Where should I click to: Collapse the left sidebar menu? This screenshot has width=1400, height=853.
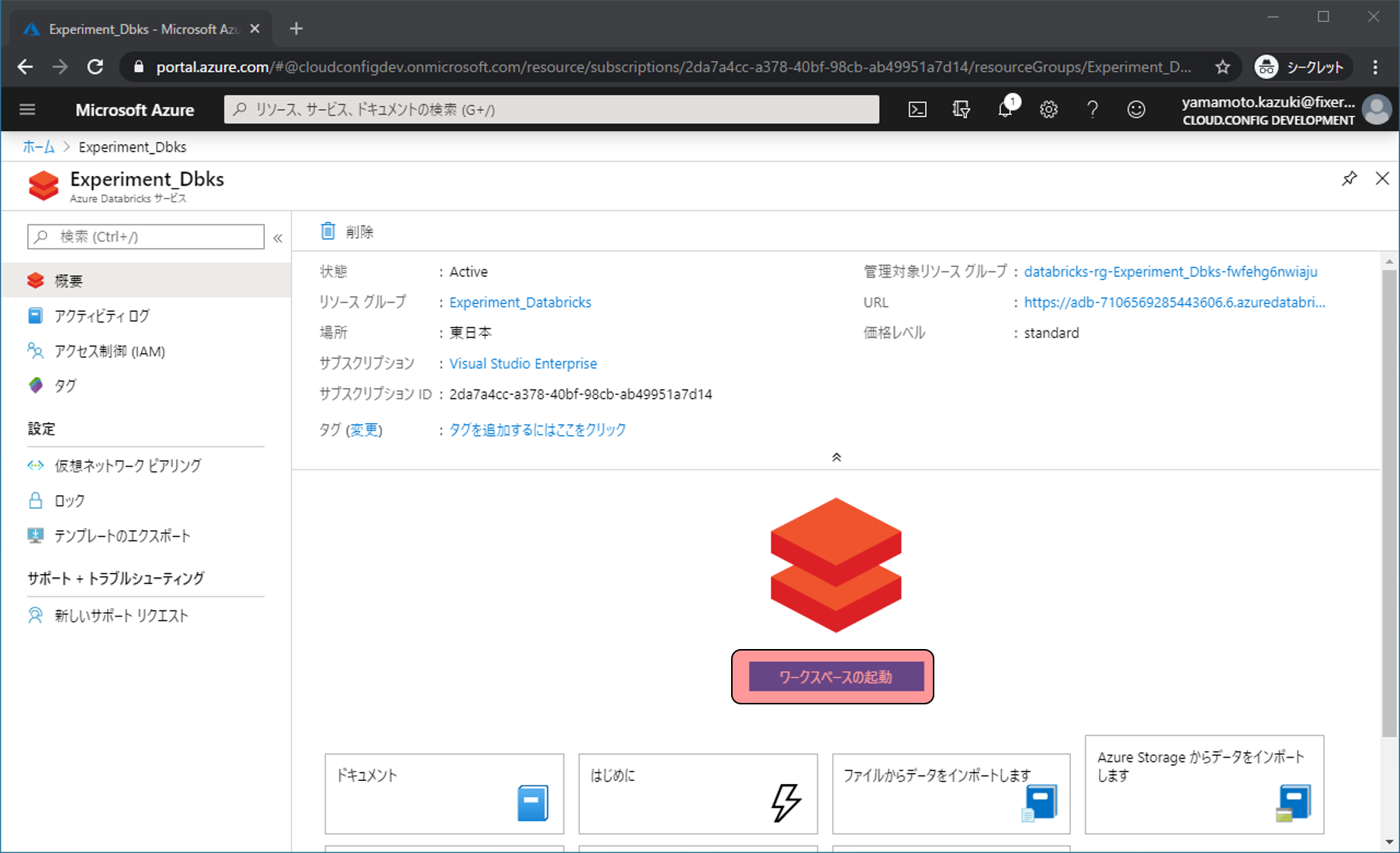(278, 238)
